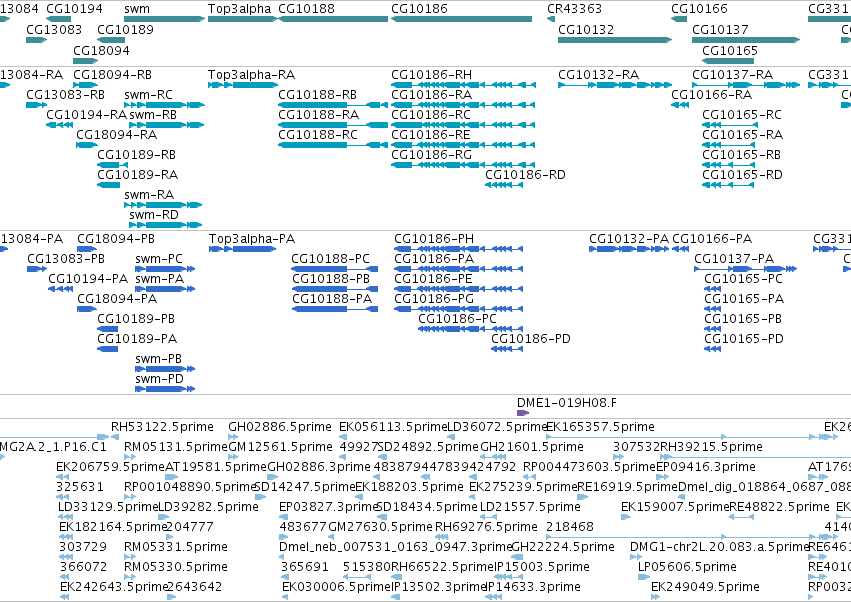
Task: Select protein CG10186-PD
Action: tap(507, 348)
